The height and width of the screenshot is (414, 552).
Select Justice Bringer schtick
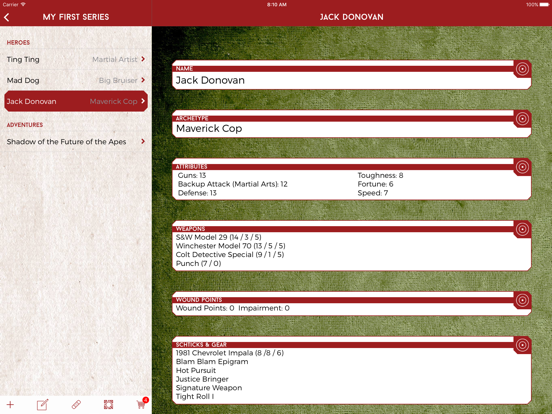202,379
